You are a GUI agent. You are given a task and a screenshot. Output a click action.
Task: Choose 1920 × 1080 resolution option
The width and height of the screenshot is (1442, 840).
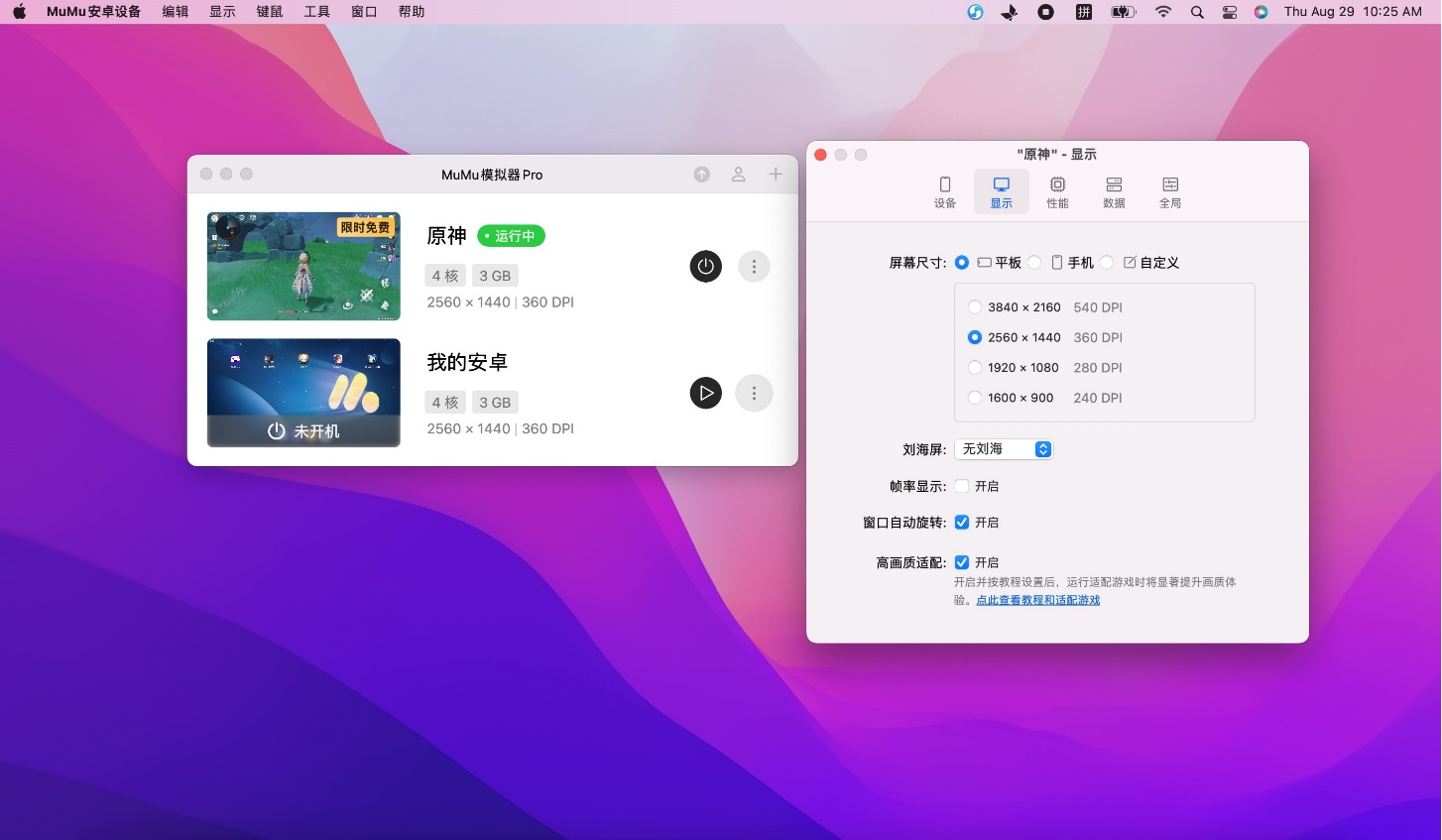[x=975, y=368]
